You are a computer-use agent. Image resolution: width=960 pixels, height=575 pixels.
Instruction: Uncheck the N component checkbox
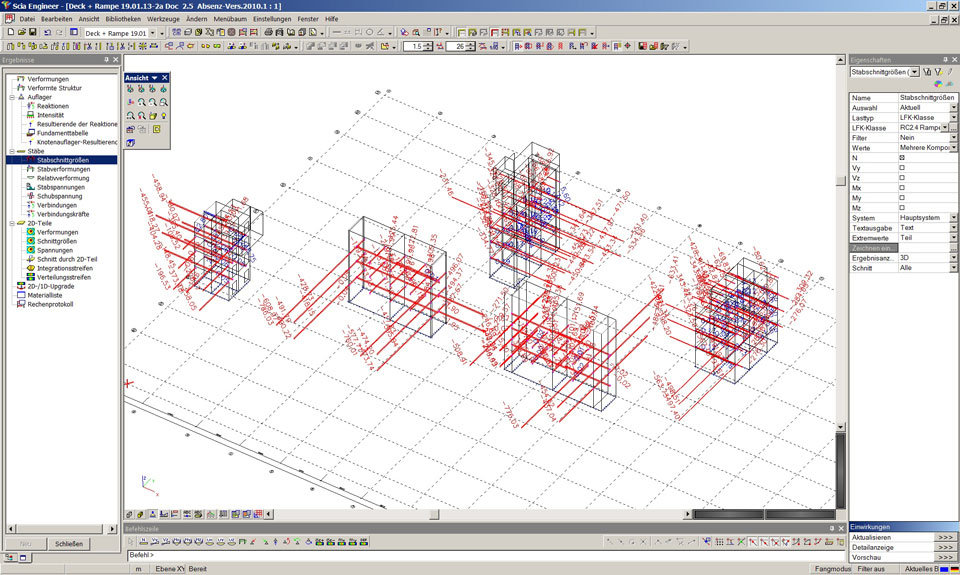click(902, 157)
